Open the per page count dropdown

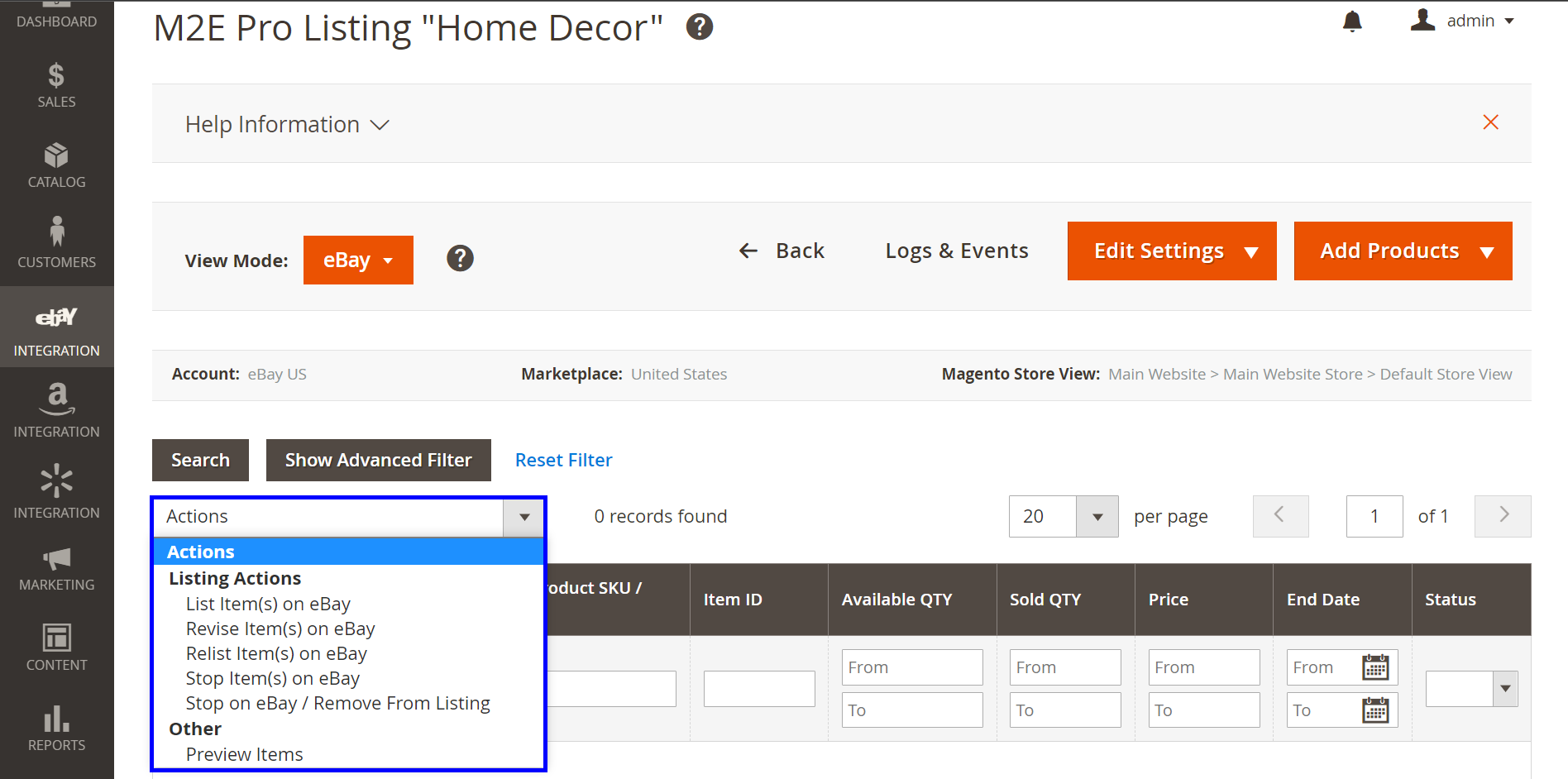coord(1097,517)
